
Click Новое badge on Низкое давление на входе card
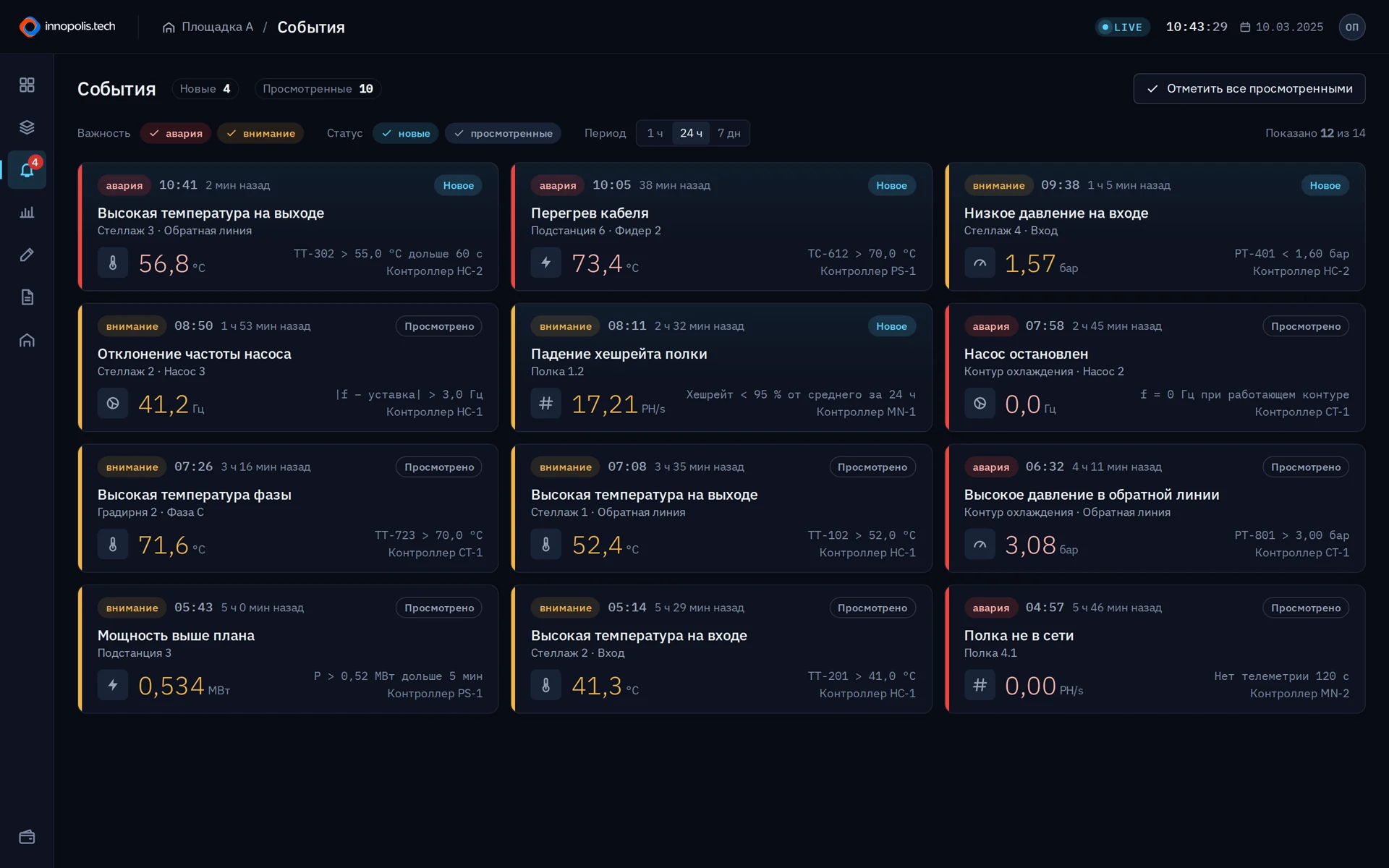pos(1325,185)
